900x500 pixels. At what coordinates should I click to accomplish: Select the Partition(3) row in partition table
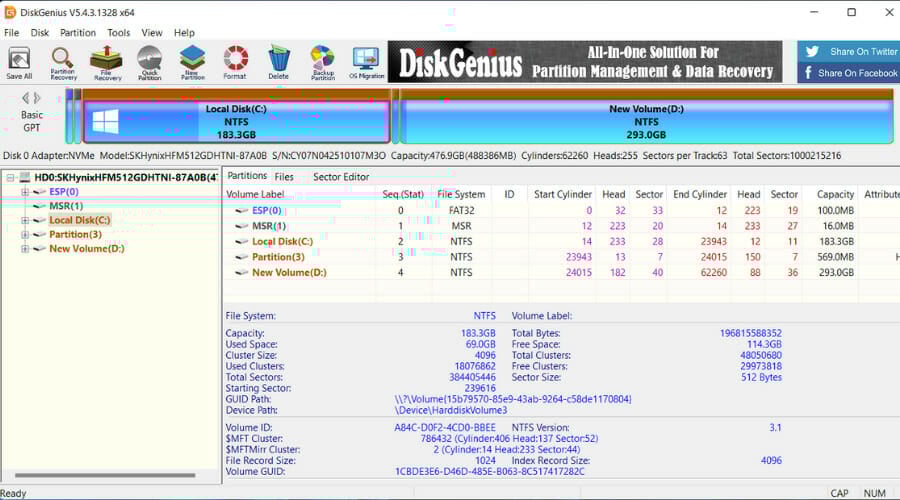coord(561,257)
